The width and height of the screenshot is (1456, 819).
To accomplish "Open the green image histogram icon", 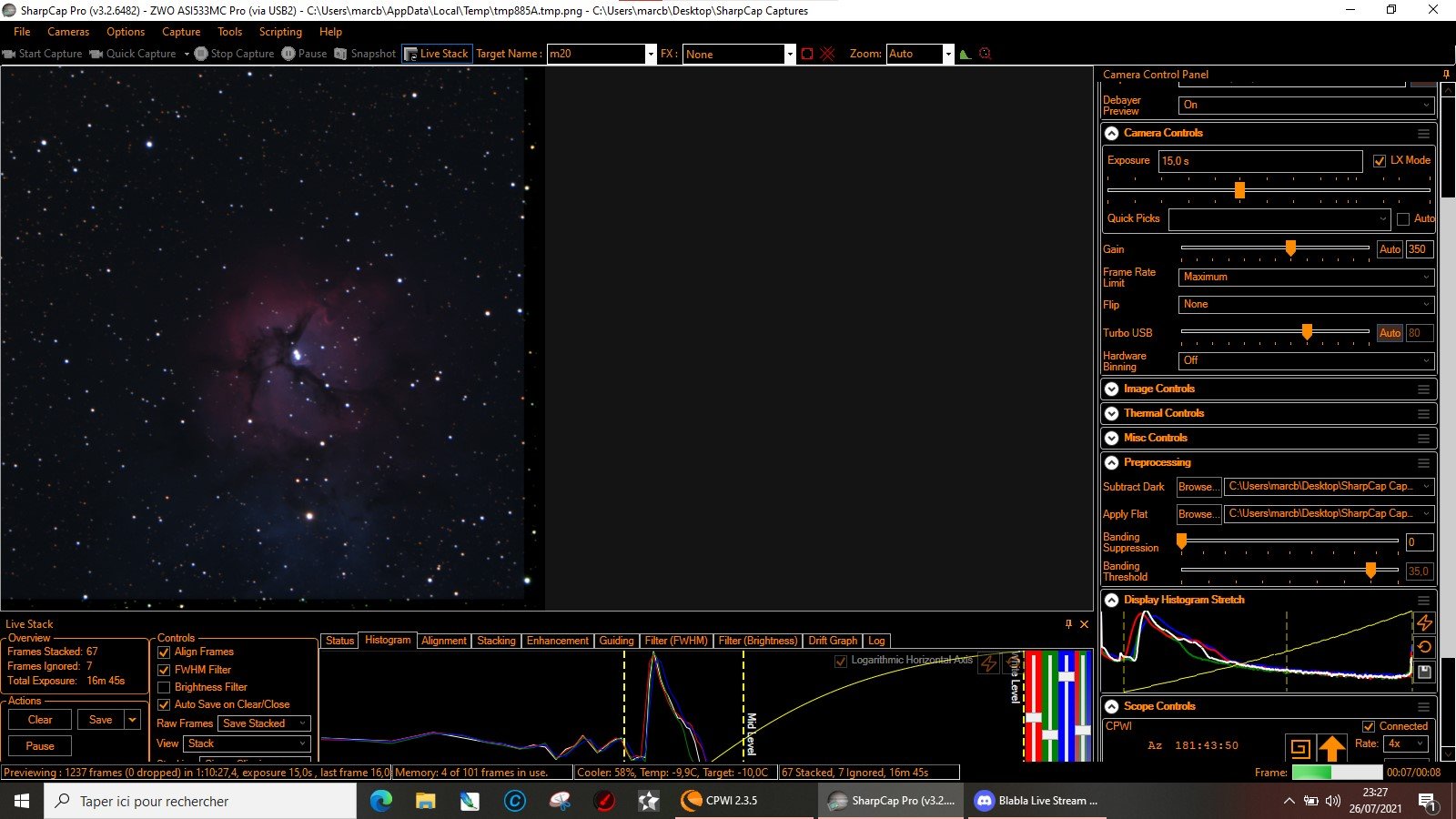I will (966, 54).
